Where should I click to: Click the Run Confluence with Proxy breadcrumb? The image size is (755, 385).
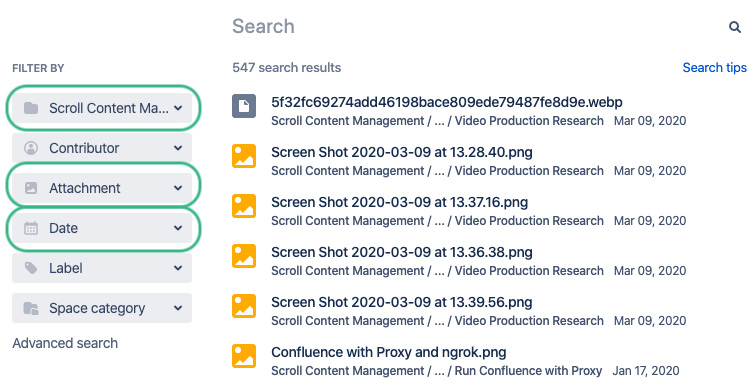(528, 371)
